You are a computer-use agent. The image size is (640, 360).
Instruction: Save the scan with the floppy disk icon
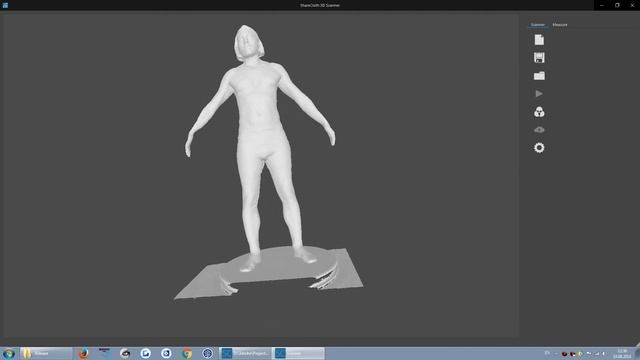tap(539, 58)
